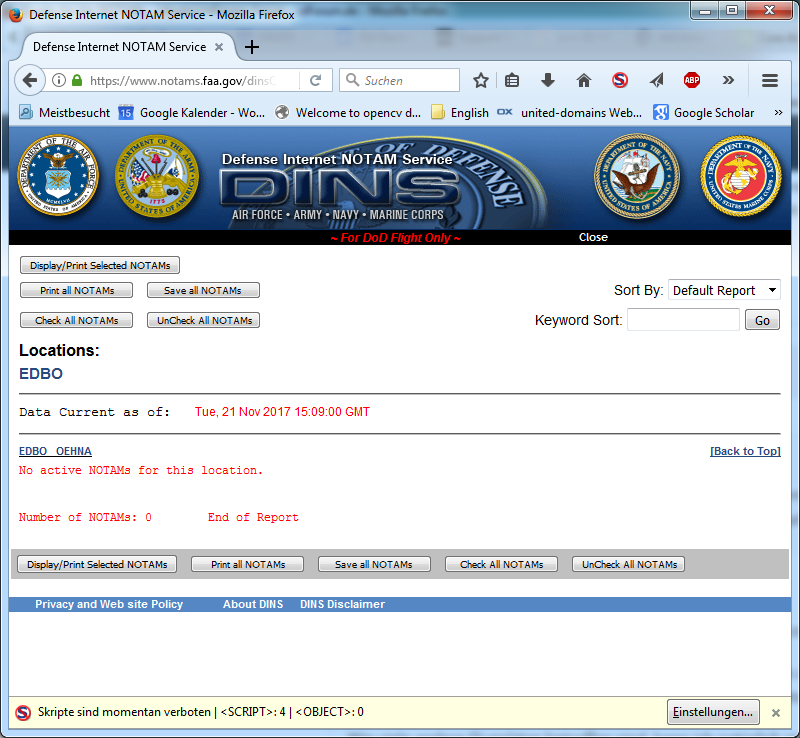Click top Print all NOTAMs button
The width and height of the screenshot is (800, 738).
tap(77, 290)
